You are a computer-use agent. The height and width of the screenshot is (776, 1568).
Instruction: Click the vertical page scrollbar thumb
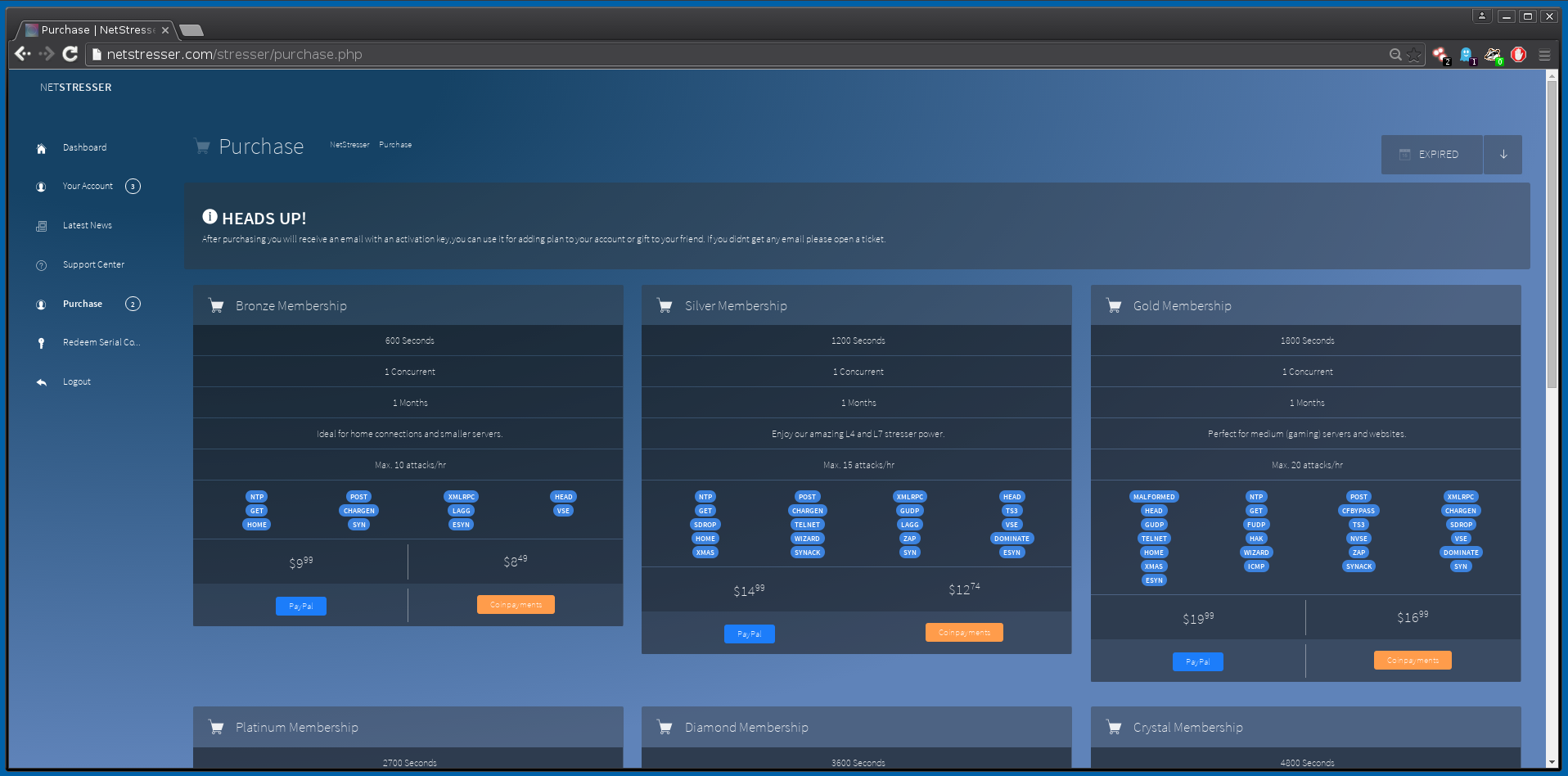coord(1552,234)
